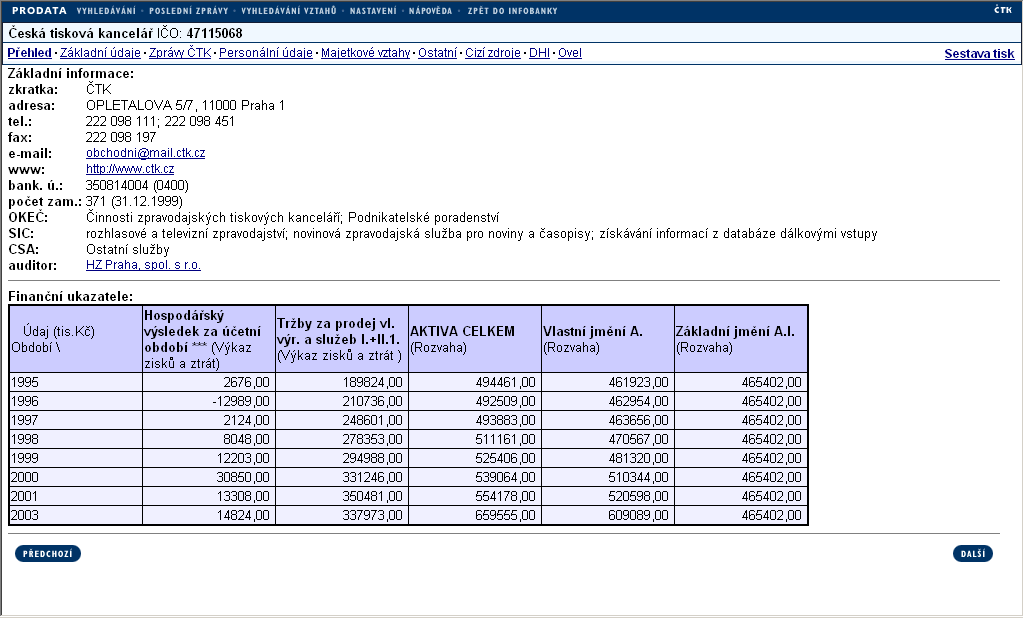Image resolution: width=1023 pixels, height=618 pixels.
Task: Open the auditor HZ Praha link
Action: [x=143, y=265]
